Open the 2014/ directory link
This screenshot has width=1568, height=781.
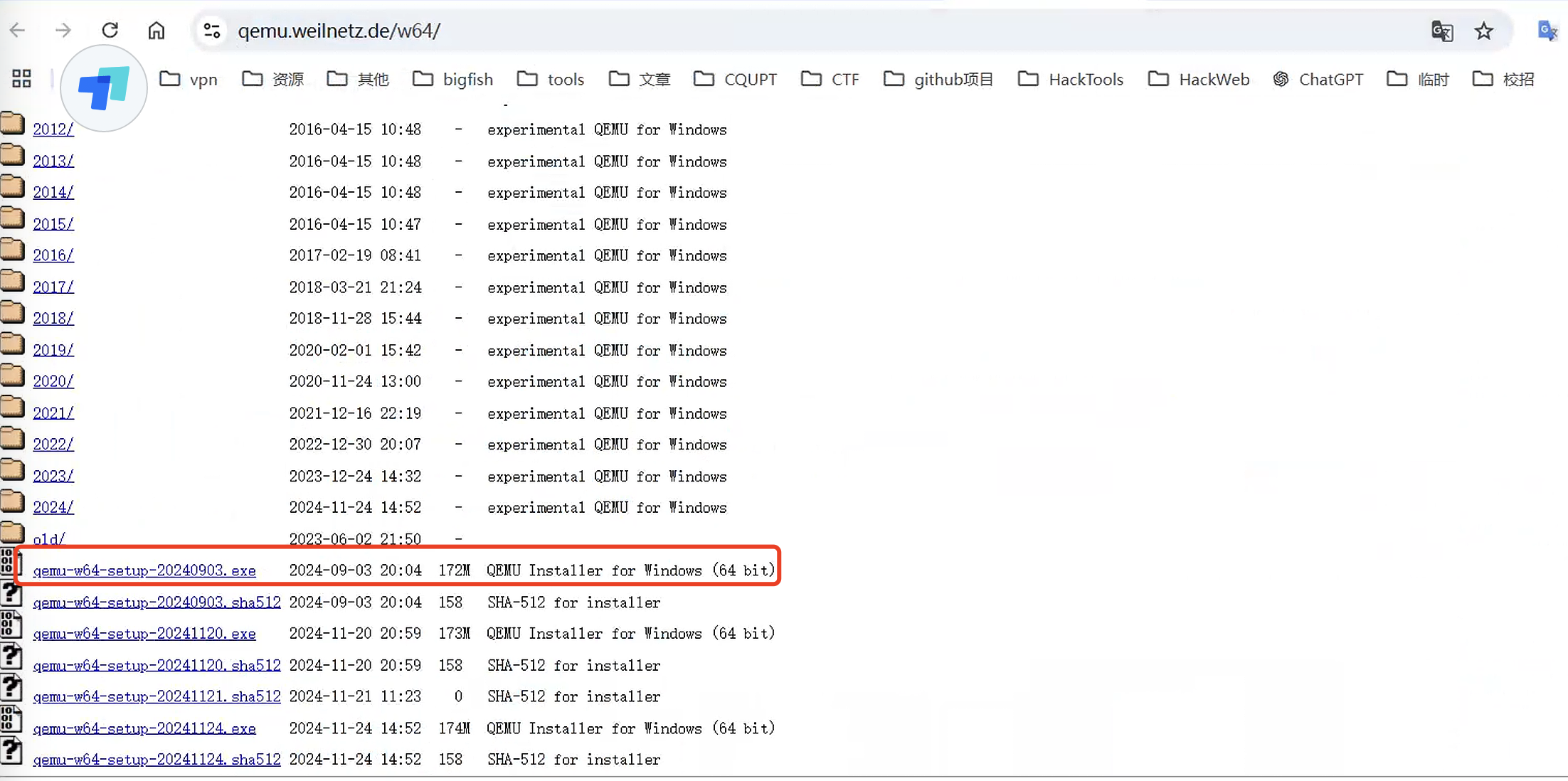(x=53, y=192)
